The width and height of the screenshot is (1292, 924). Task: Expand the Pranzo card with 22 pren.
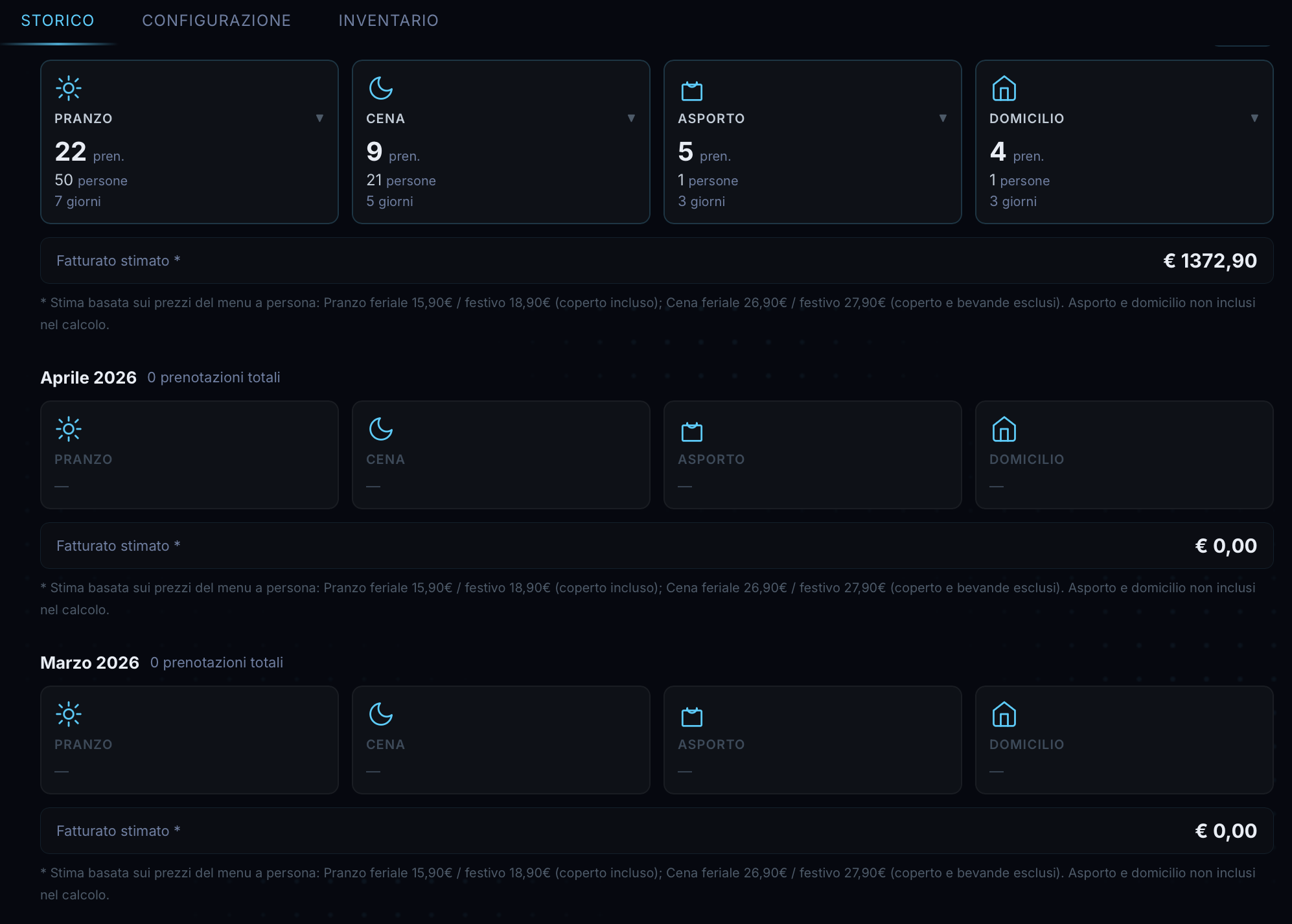[319, 118]
